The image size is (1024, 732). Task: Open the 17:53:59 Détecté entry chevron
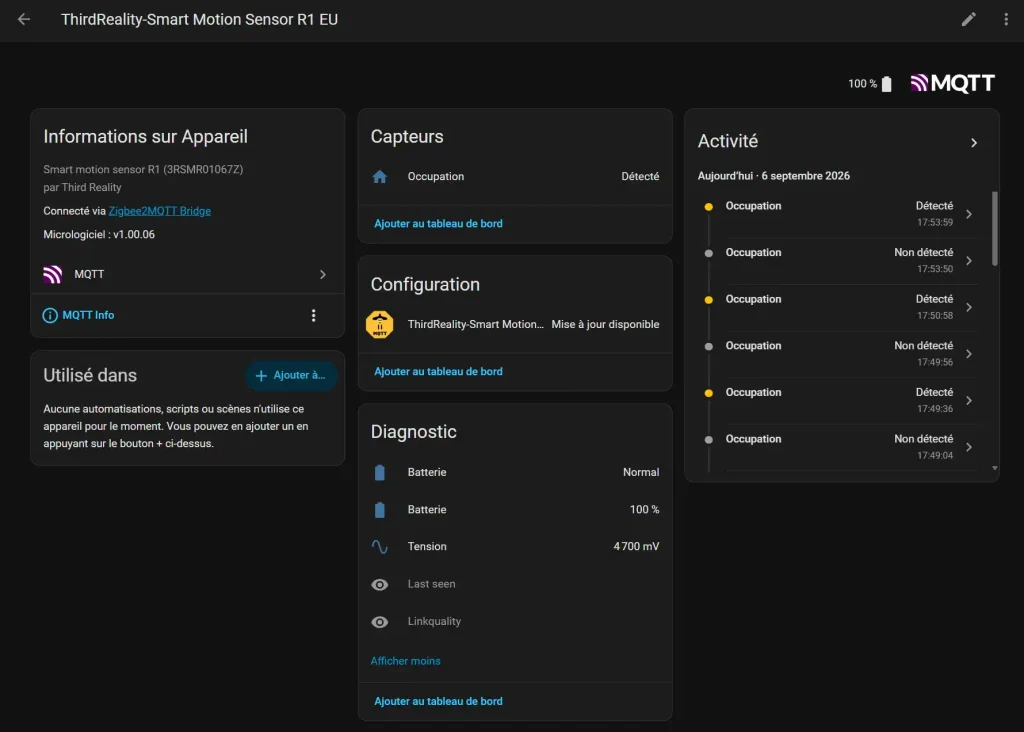pos(969,214)
